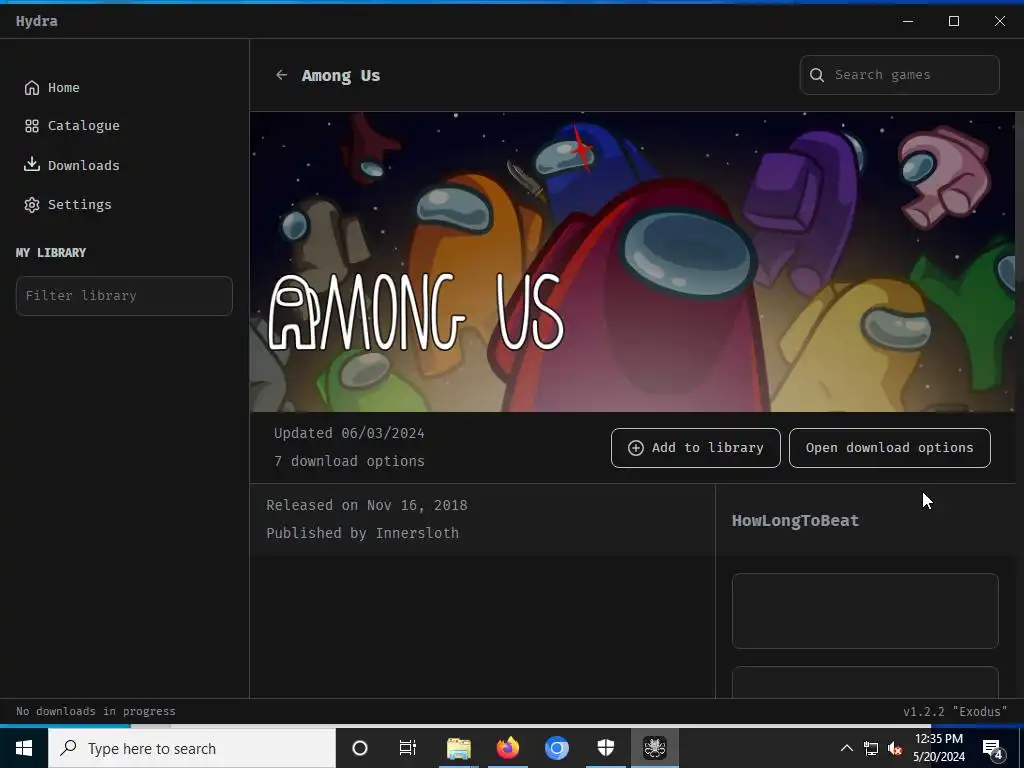Click the Among Us hero banner image
1024x768 pixels.
coord(632,262)
